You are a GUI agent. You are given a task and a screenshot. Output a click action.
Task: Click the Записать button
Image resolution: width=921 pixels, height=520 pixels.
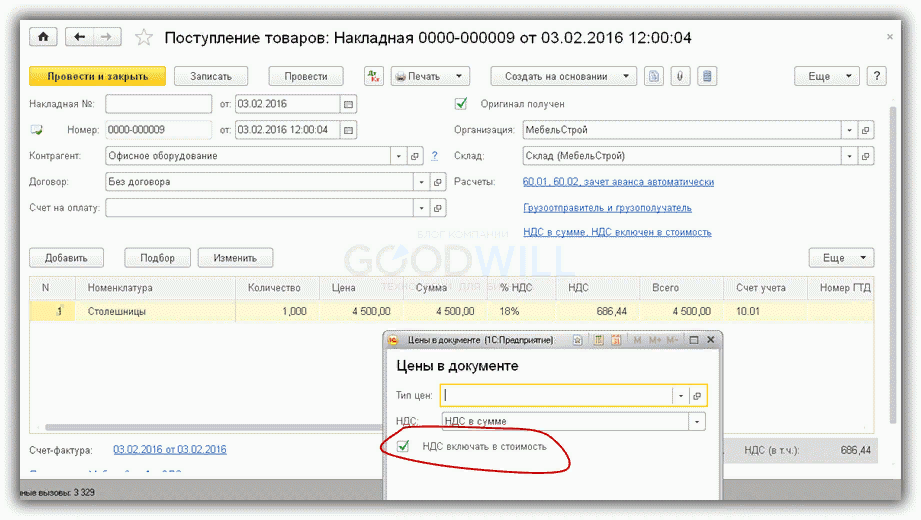tap(211, 76)
